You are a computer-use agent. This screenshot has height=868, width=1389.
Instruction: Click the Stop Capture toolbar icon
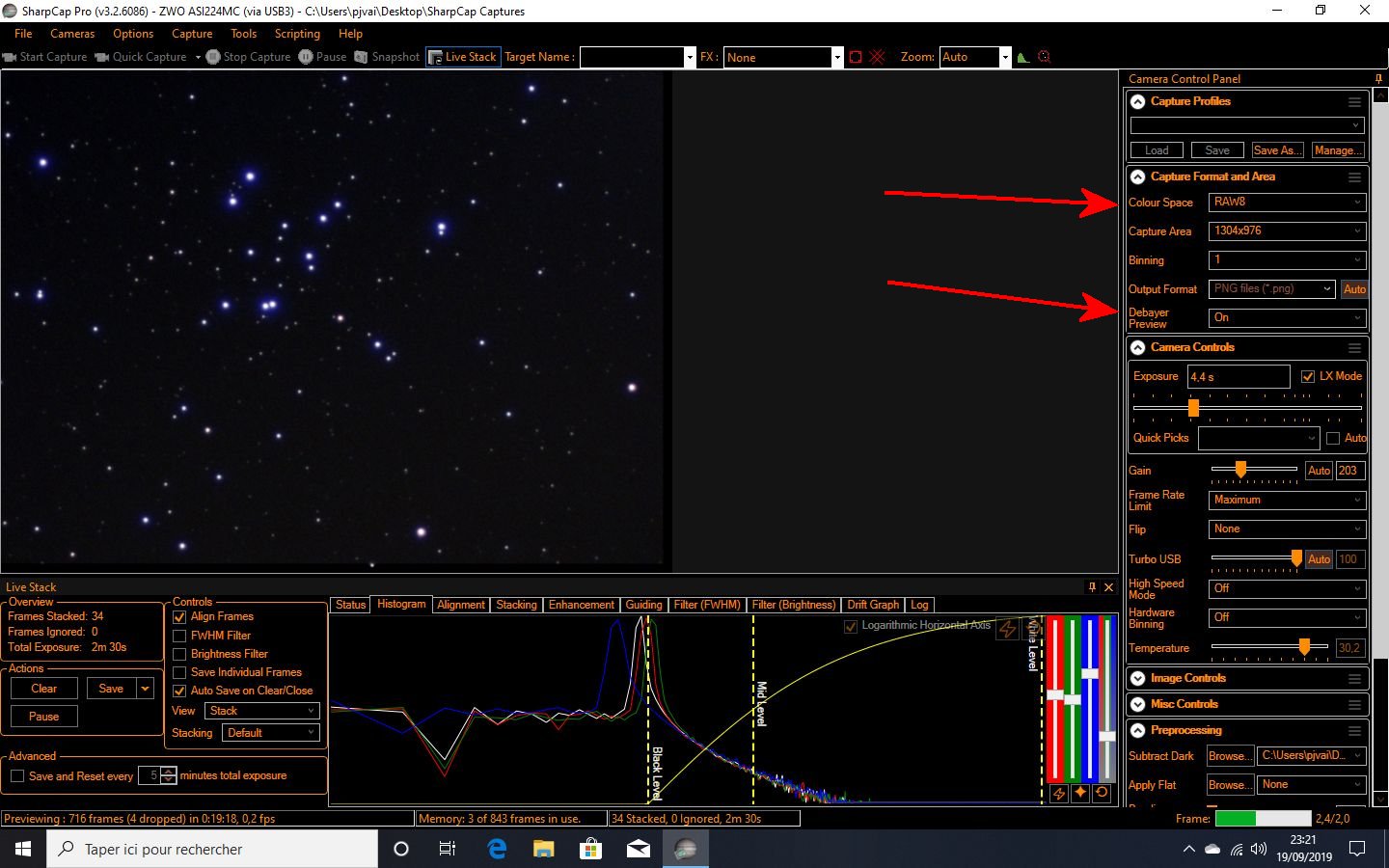pos(213,57)
